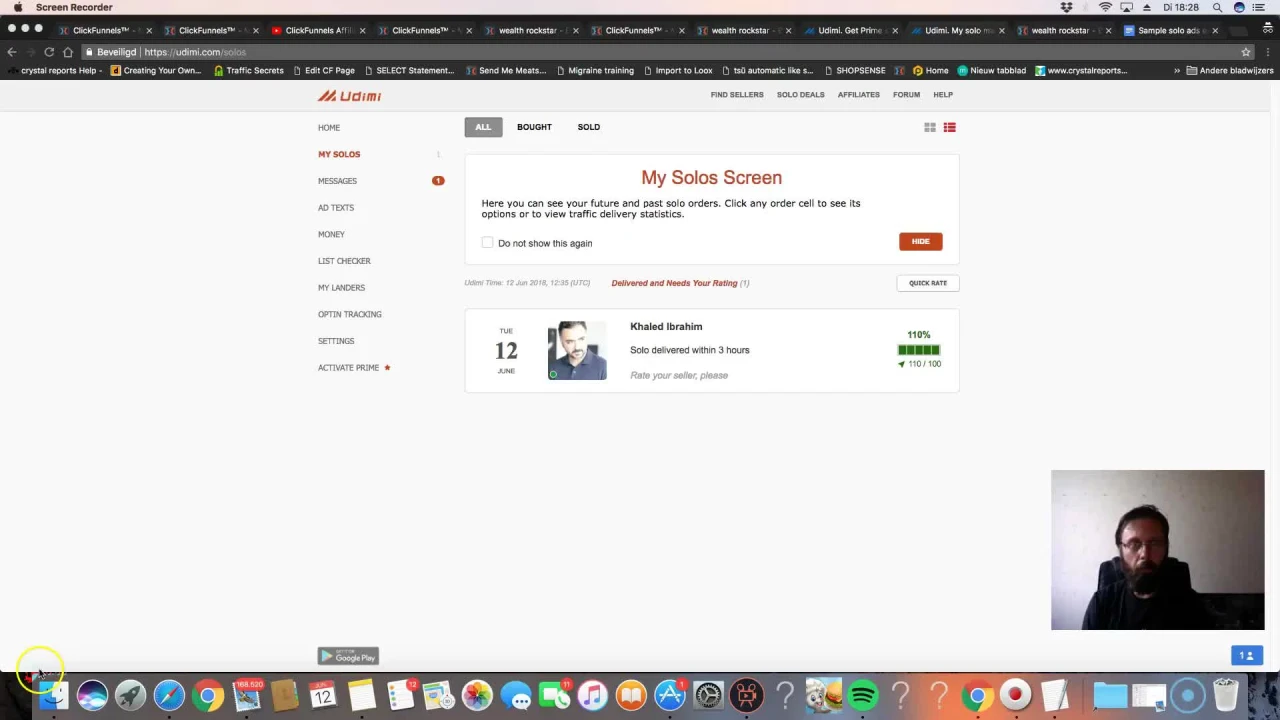The width and height of the screenshot is (1280, 720).
Task: Open Spotlight search in the menu bar
Action: click(1217, 7)
